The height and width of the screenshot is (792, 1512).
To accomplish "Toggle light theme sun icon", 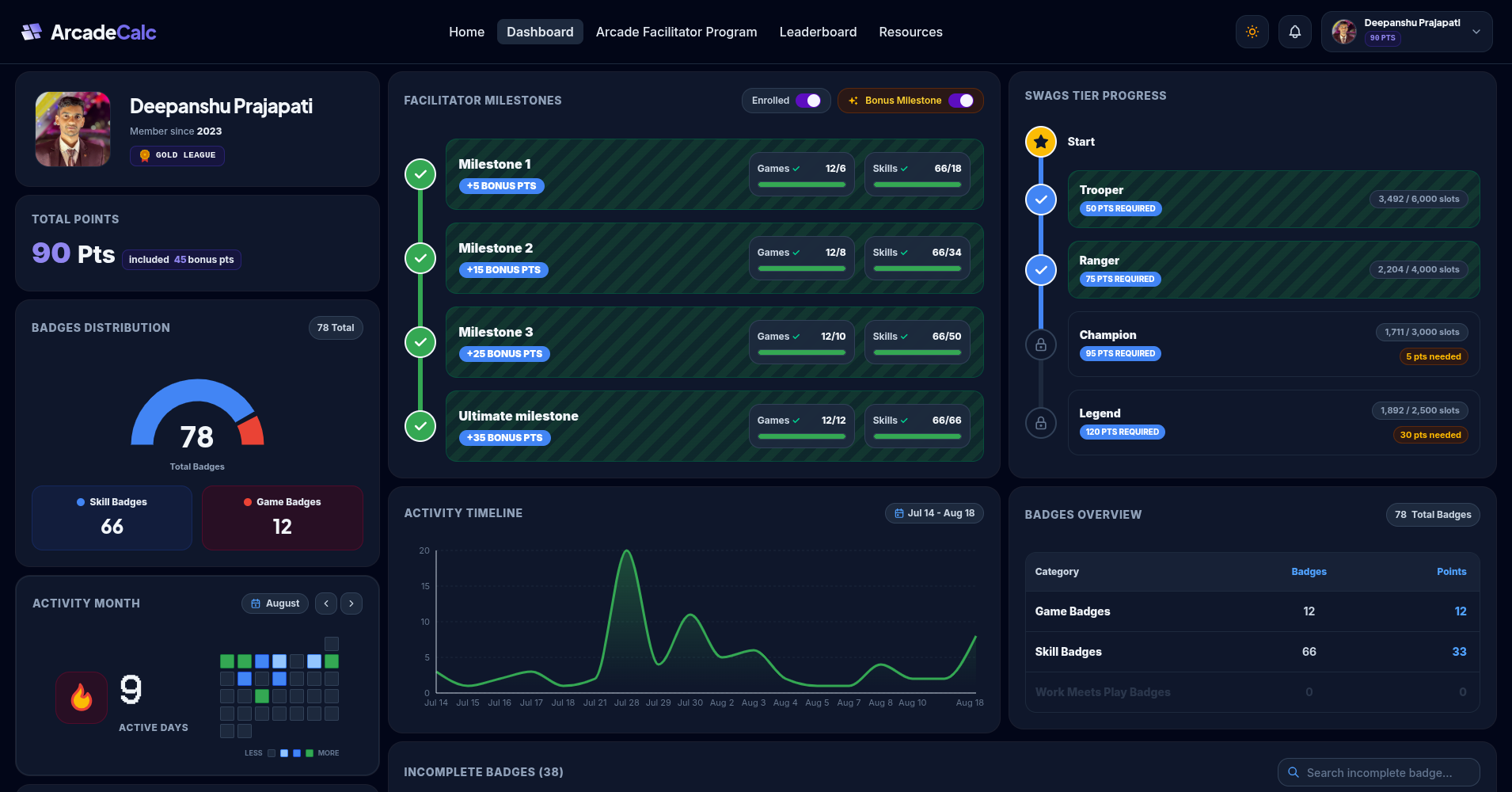I will point(1252,32).
